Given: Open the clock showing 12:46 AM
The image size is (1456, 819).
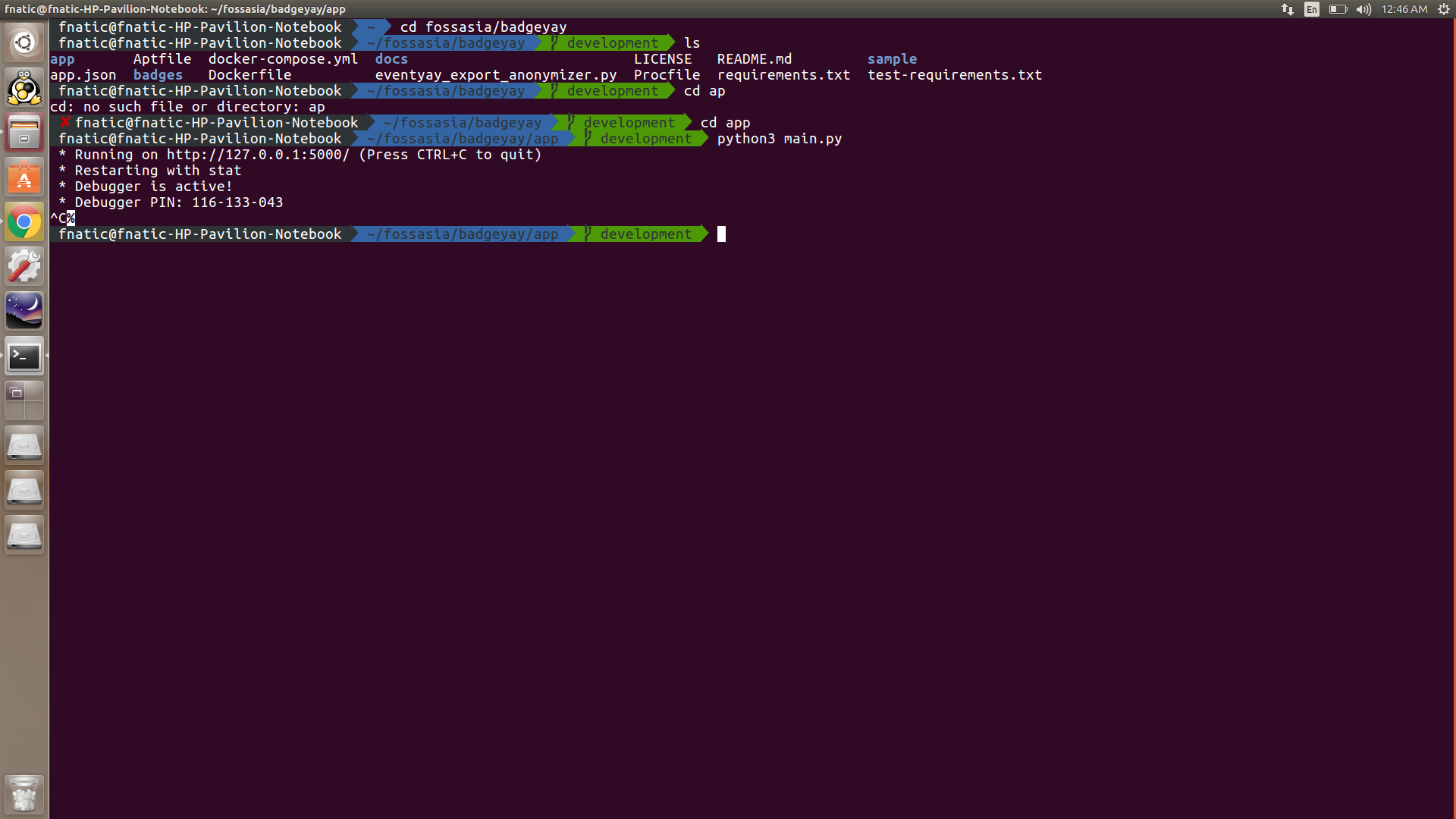Looking at the screenshot, I should coord(1404,9).
